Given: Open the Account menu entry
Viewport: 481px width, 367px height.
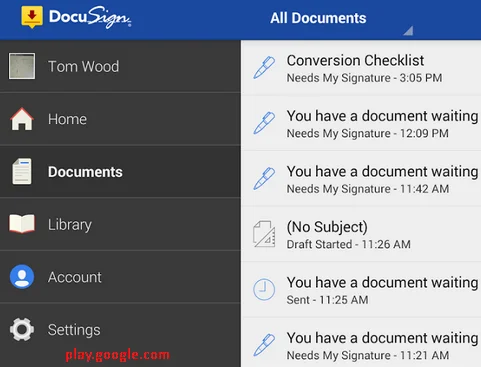Looking at the screenshot, I should [120, 277].
